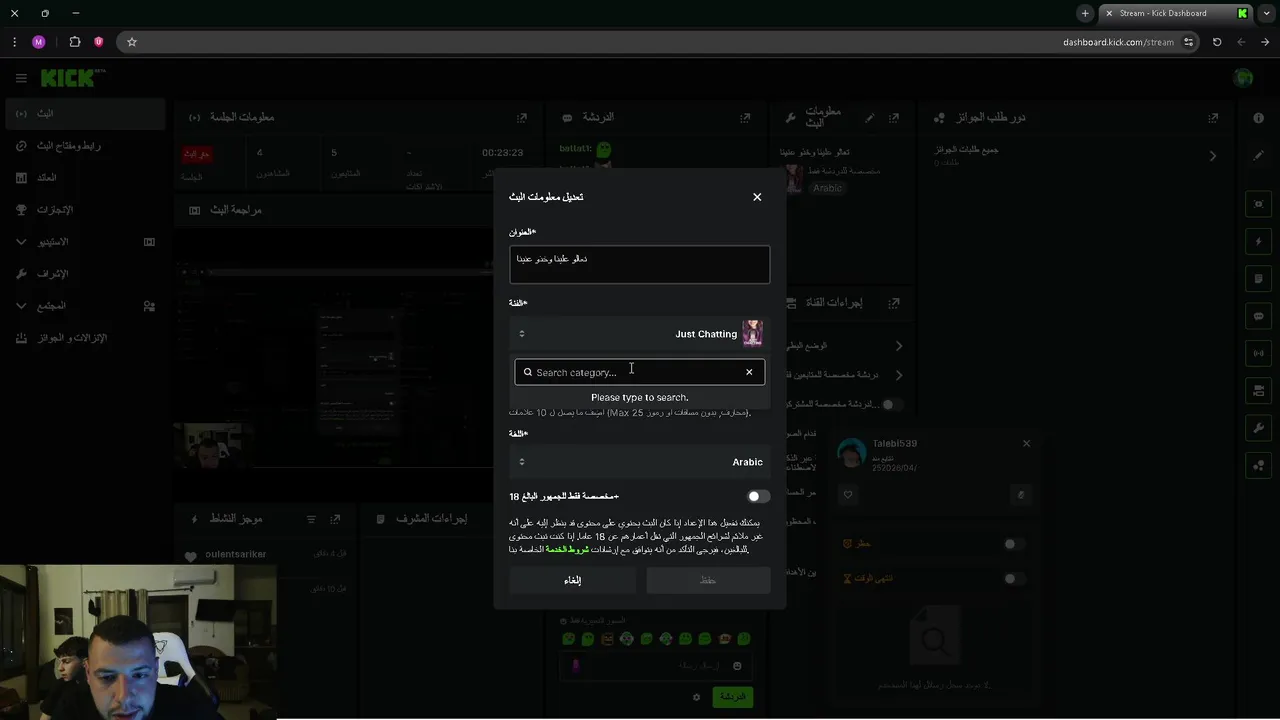
Task: Select the rewards dots icon in the right rail
Action: 1258,465
